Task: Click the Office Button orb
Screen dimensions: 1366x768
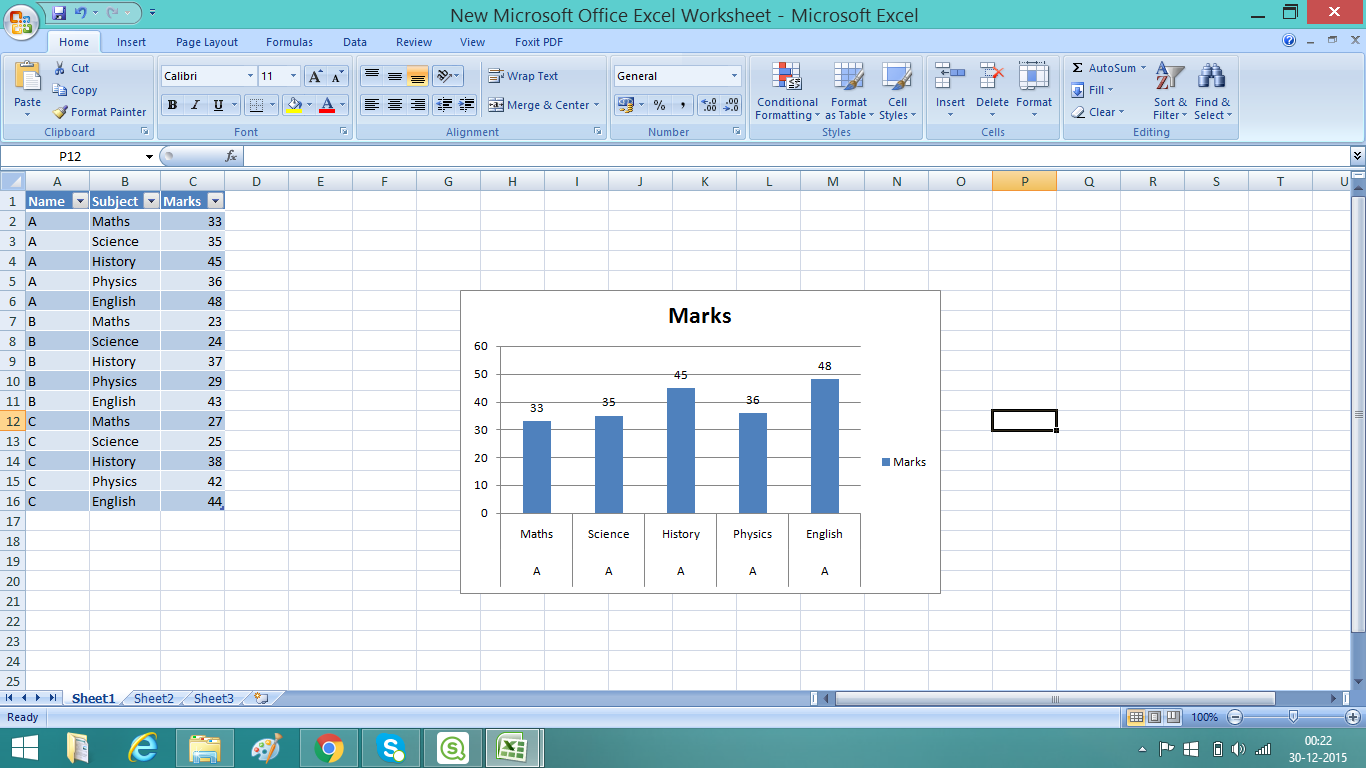Action: 23,22
